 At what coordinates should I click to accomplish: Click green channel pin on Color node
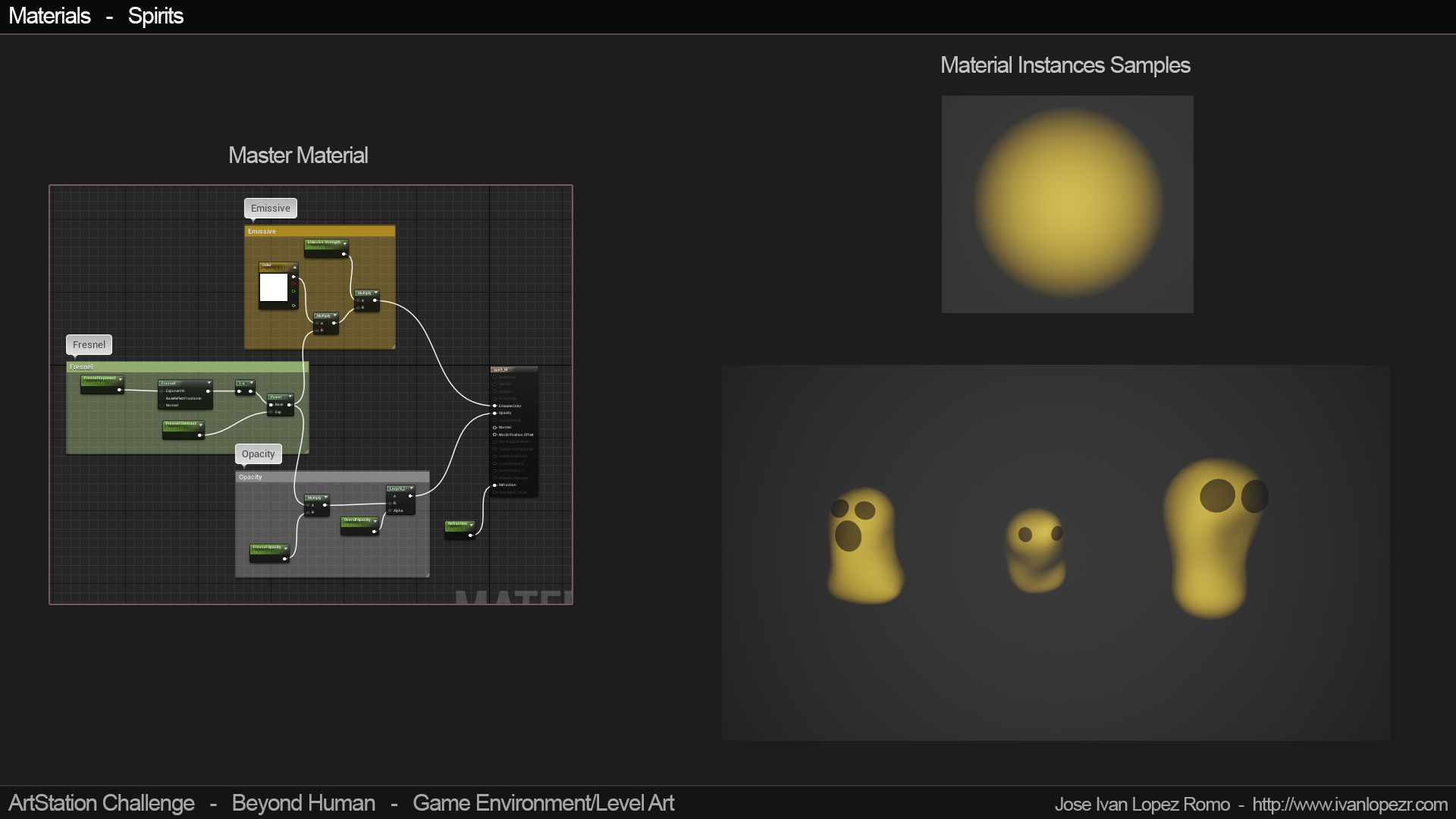tap(293, 291)
